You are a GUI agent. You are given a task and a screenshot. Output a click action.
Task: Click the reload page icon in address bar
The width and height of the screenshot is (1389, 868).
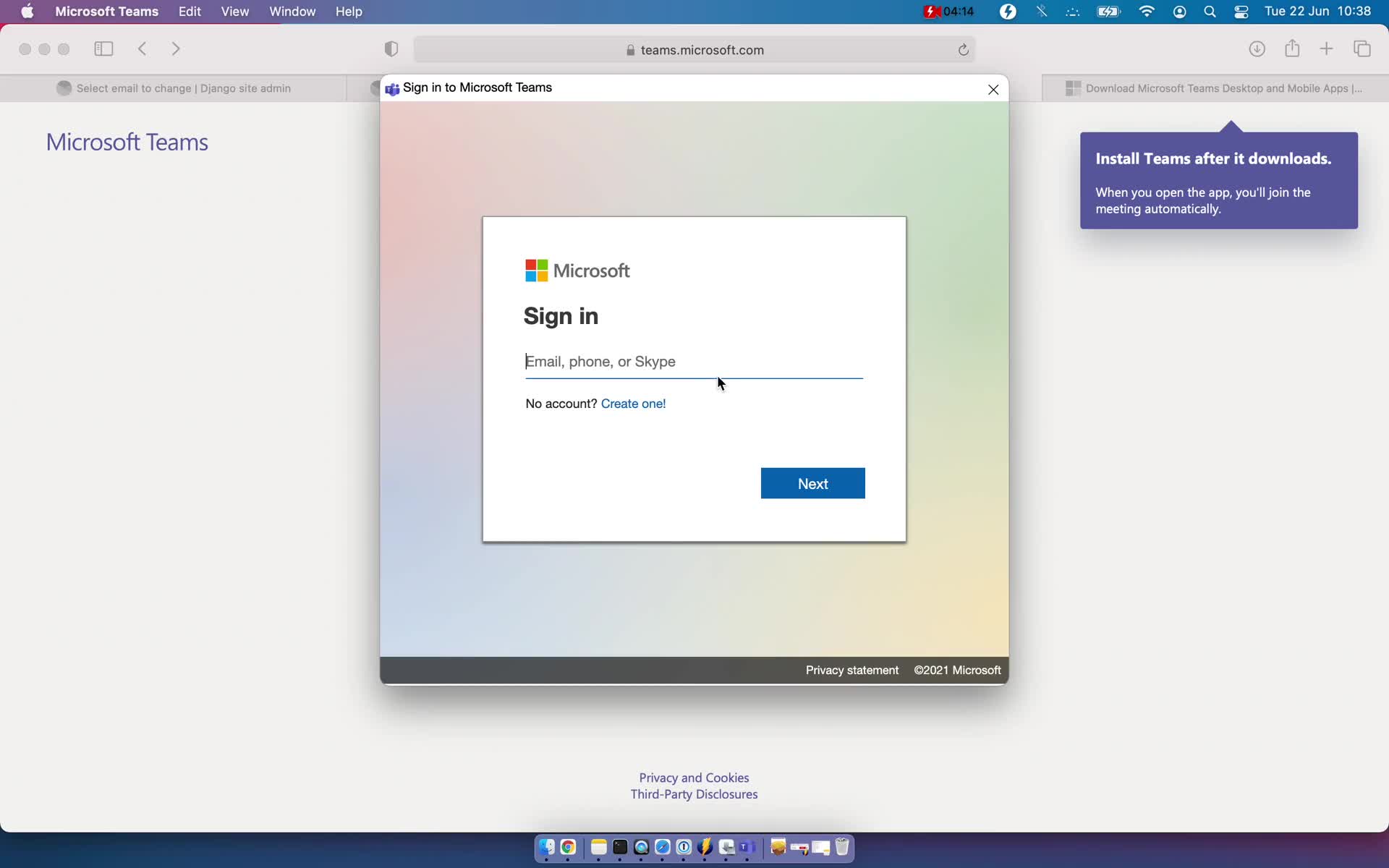pyautogui.click(x=963, y=49)
